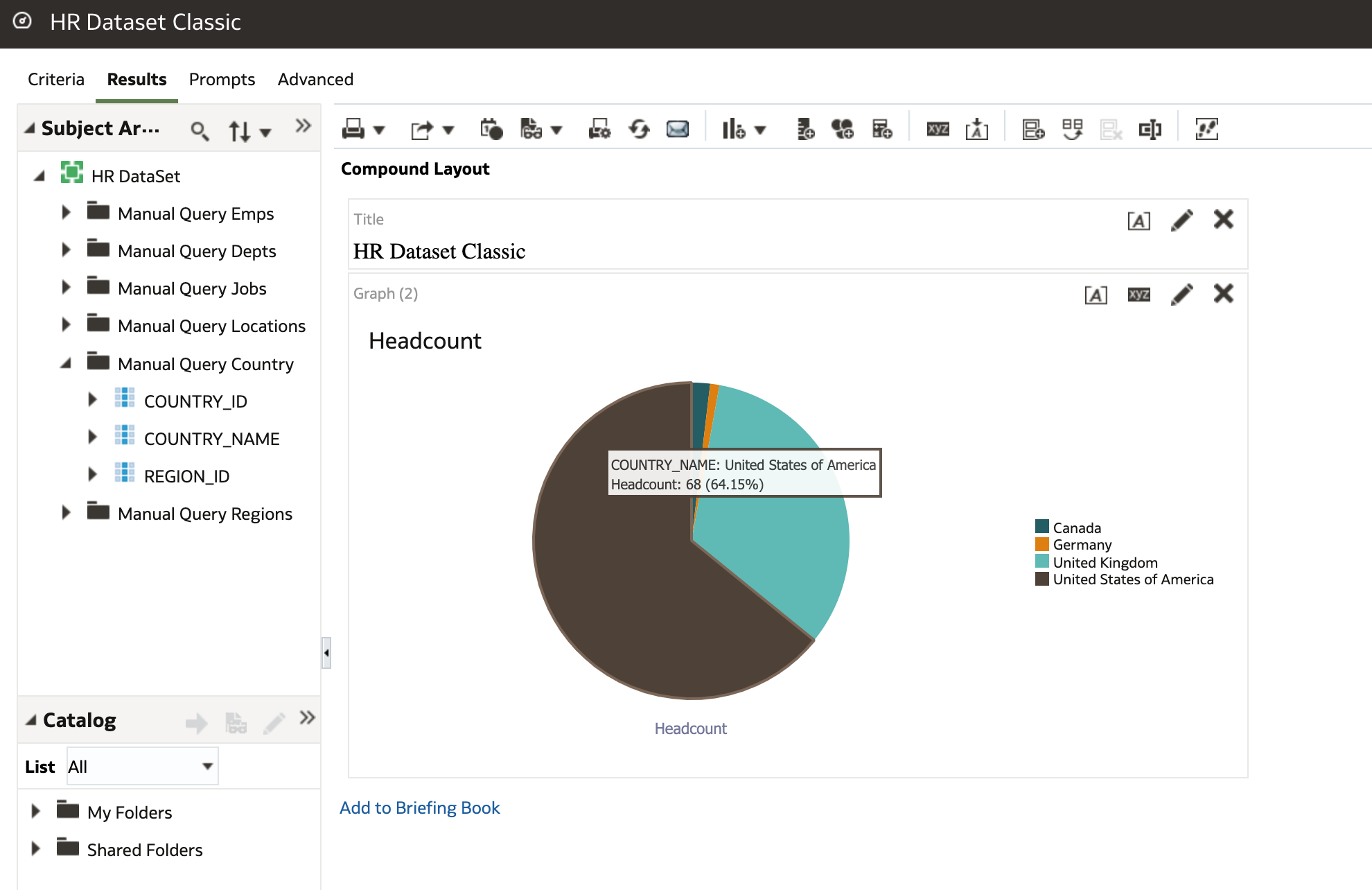Open the Search icon in Subject Areas panel
The height and width of the screenshot is (890, 1372).
(x=200, y=130)
